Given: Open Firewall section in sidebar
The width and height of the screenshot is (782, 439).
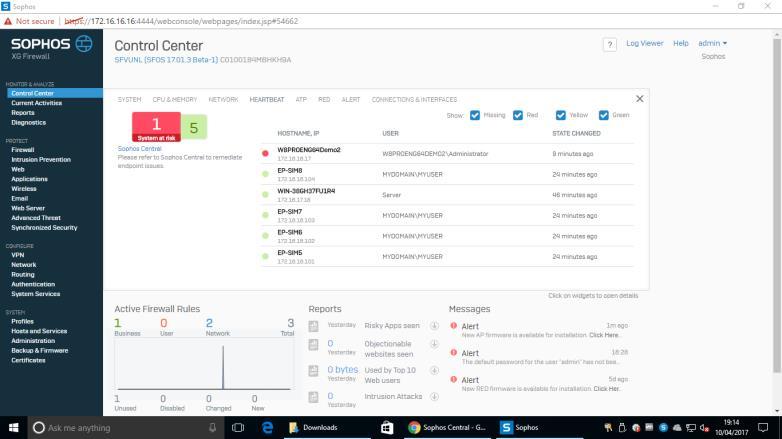Looking at the screenshot, I should (22, 150).
